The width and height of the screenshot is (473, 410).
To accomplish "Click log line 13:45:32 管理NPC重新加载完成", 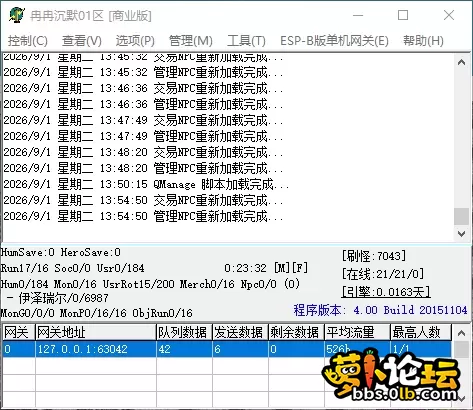I will (143, 72).
